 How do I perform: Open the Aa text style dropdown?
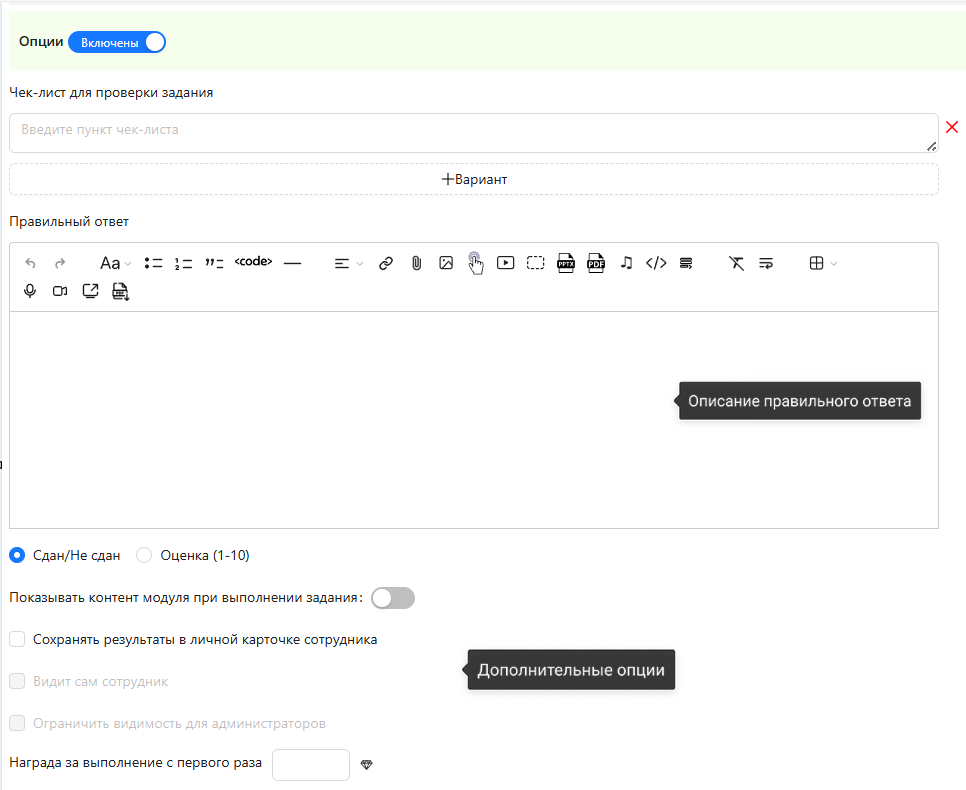tap(115, 263)
